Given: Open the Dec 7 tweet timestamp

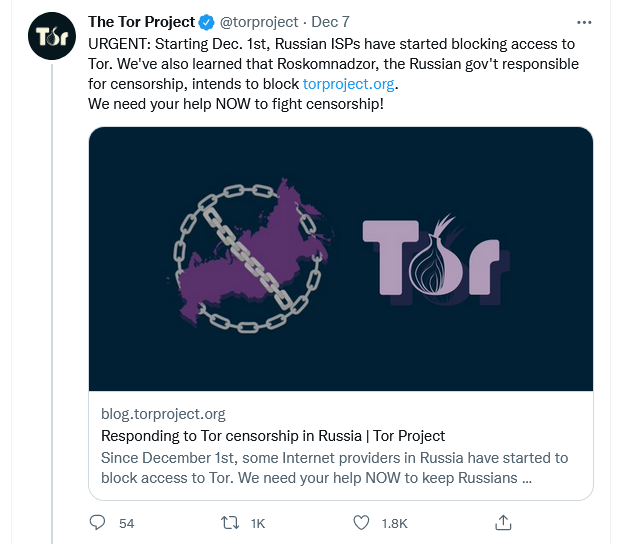Looking at the screenshot, I should (x=330, y=22).
